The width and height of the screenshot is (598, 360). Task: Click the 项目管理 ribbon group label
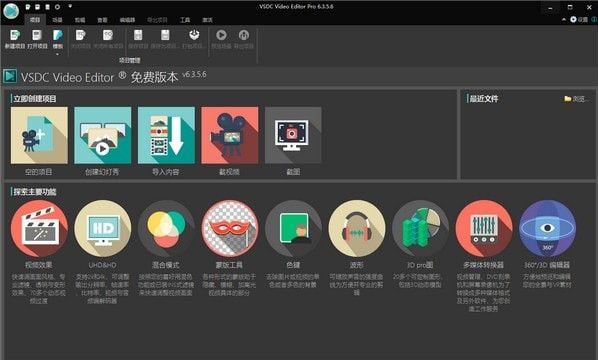130,60
